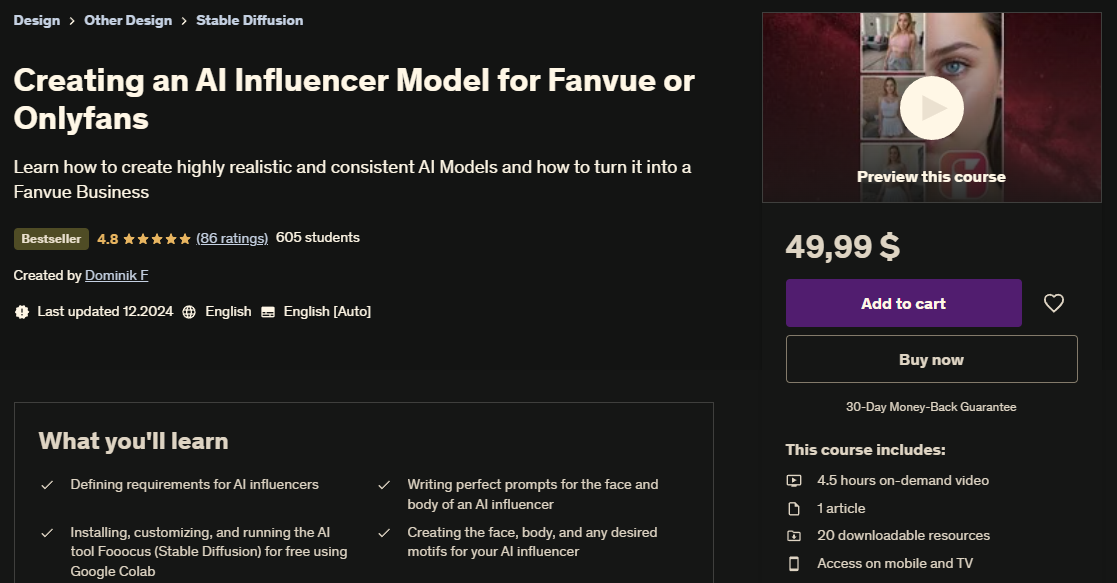Open the Design breadcrumb category
The height and width of the screenshot is (583, 1117).
tap(37, 20)
